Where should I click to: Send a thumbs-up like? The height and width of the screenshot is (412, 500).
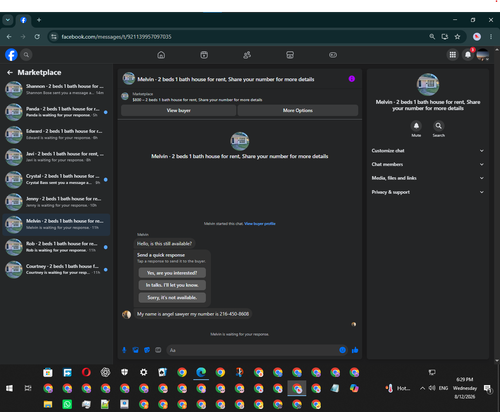coord(355,350)
